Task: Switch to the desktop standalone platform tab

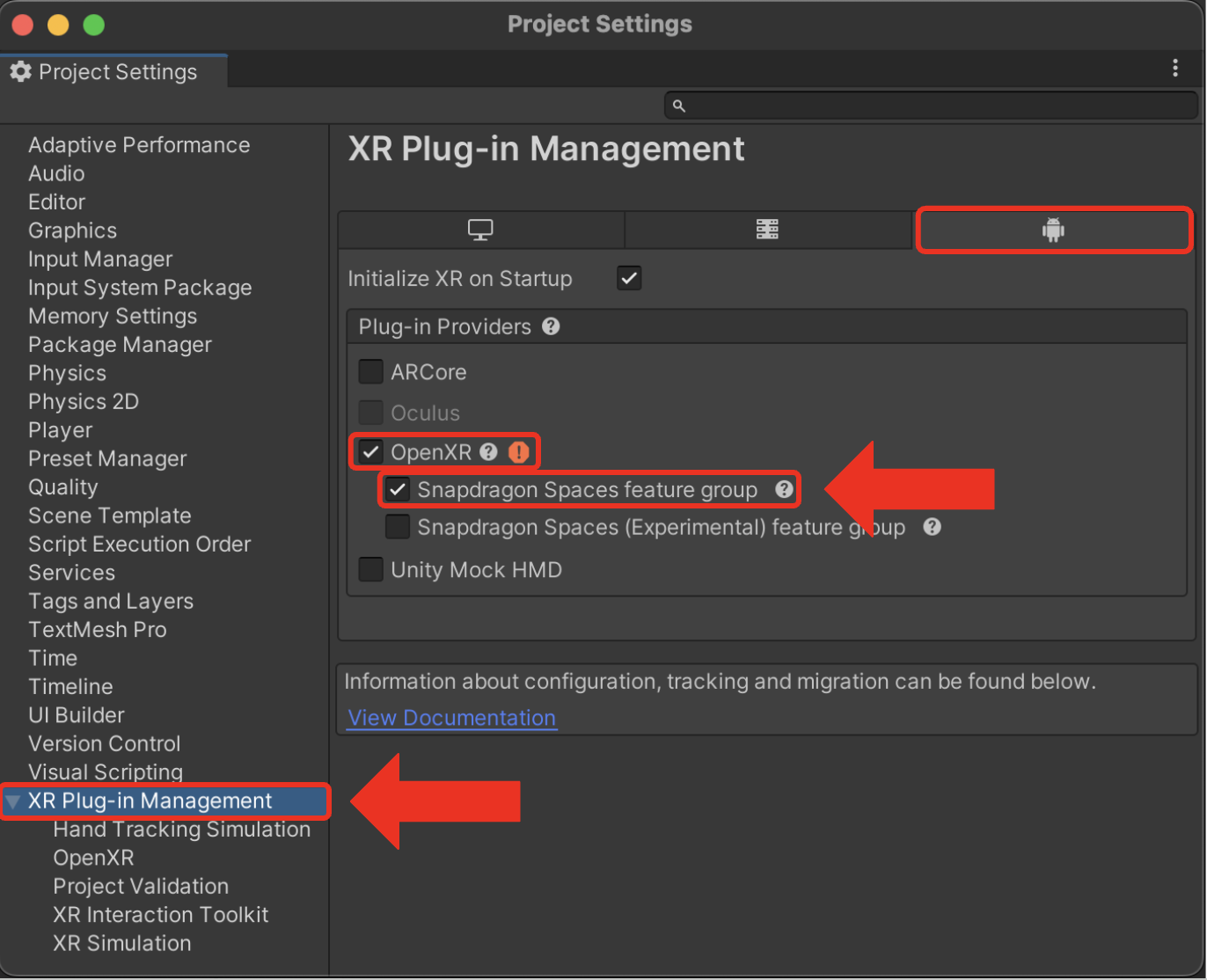Action: pyautogui.click(x=480, y=230)
